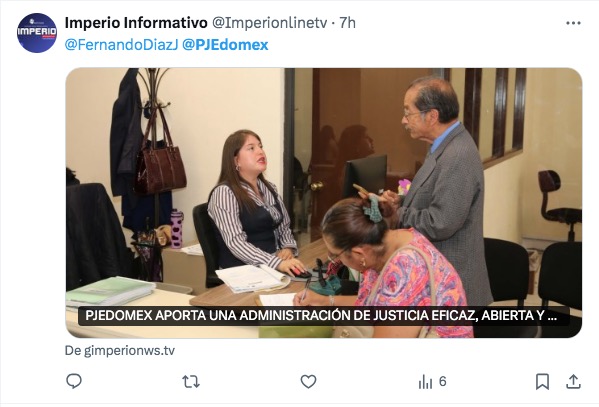Image resolution: width=599 pixels, height=407 pixels.
Task: Repost the Imperio Informativo tweet
Action: [191, 381]
